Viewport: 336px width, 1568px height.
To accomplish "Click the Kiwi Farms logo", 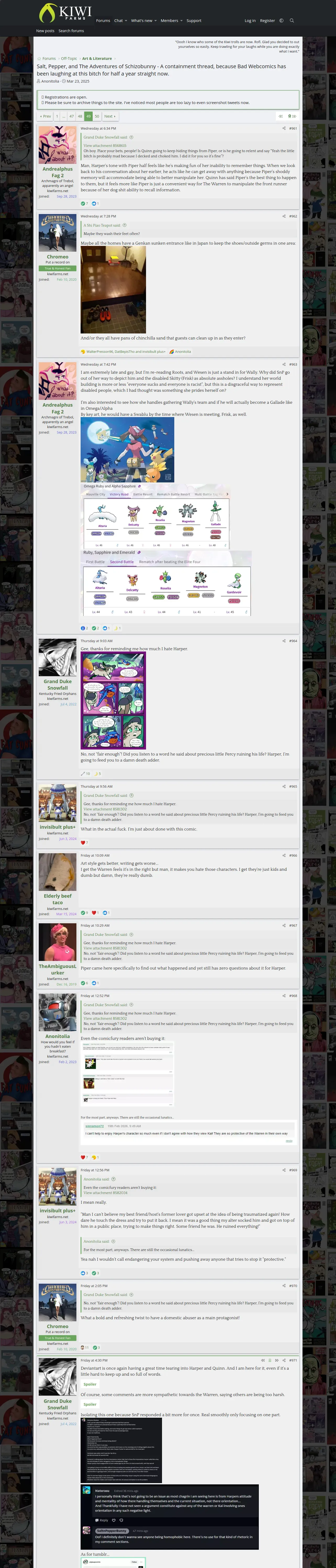I will [x=65, y=13].
